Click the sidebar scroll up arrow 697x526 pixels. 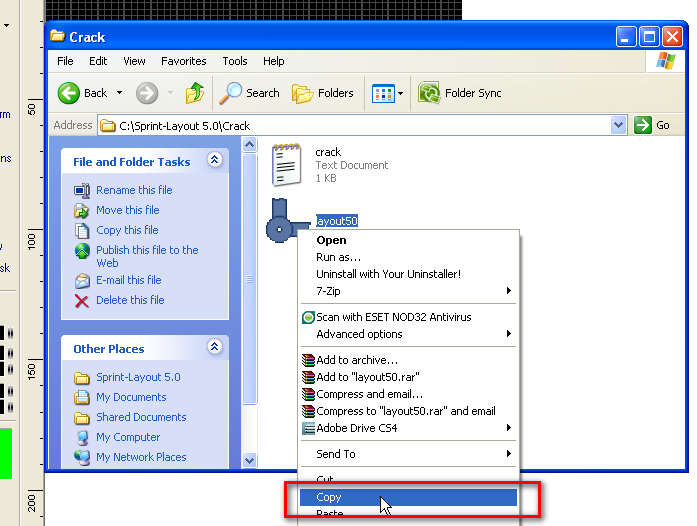pyautogui.click(x=249, y=145)
